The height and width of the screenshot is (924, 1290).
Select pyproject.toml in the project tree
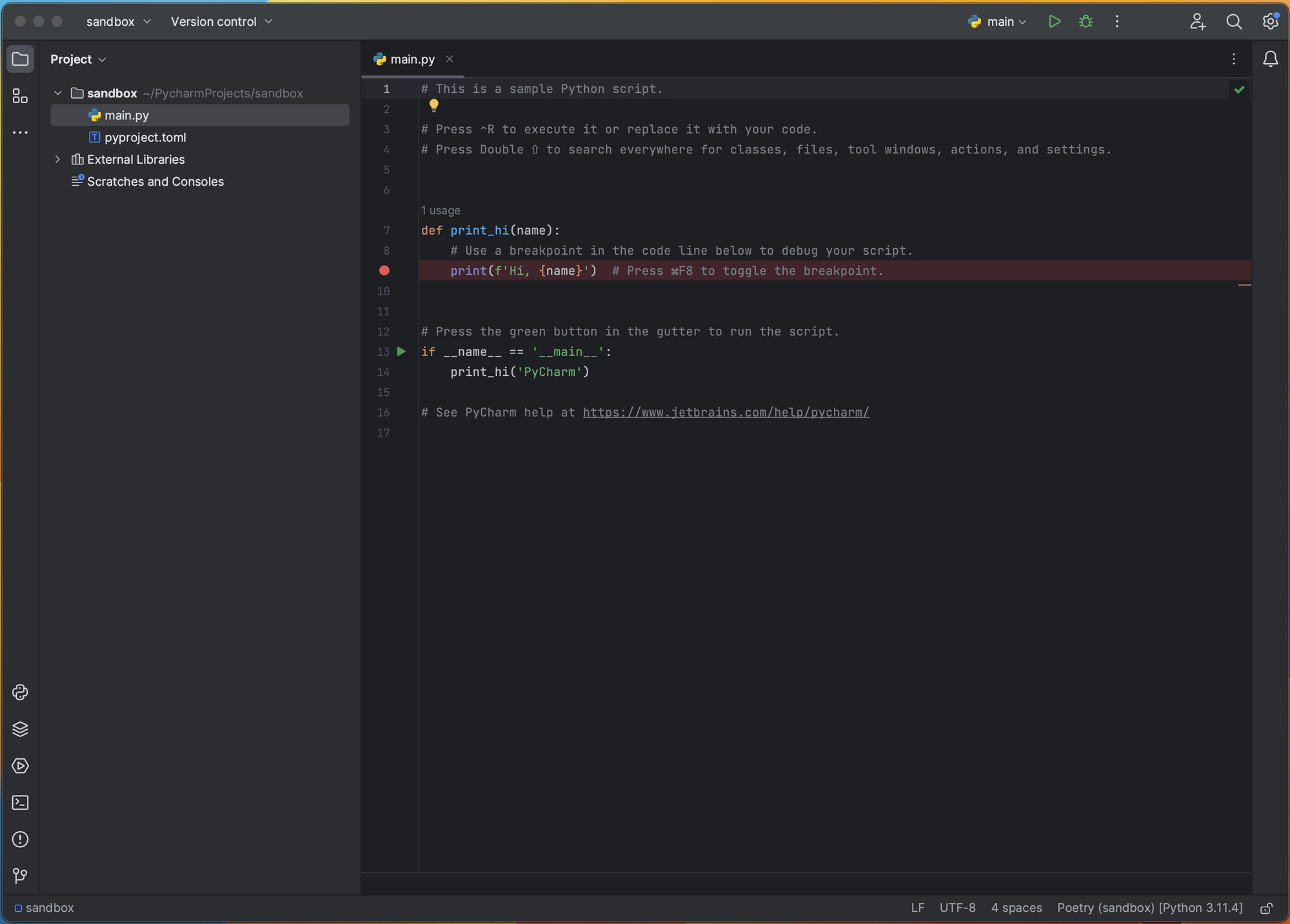click(199, 137)
